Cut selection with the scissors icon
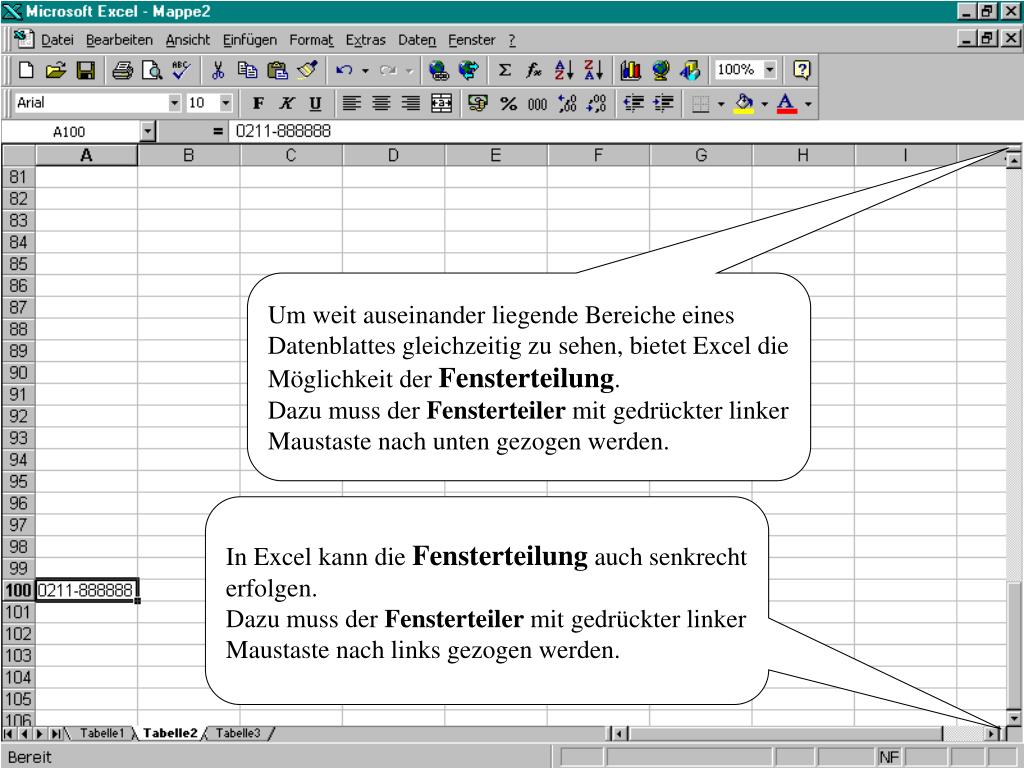Image resolution: width=1024 pixels, height=768 pixels. [x=218, y=70]
